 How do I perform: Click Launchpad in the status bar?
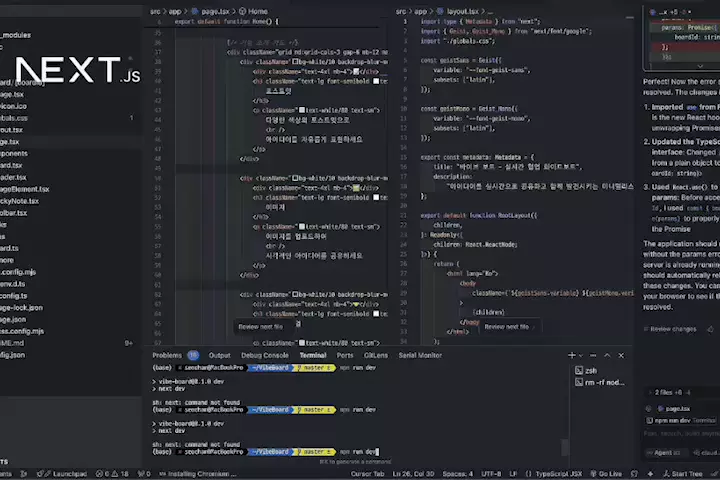coord(62,474)
